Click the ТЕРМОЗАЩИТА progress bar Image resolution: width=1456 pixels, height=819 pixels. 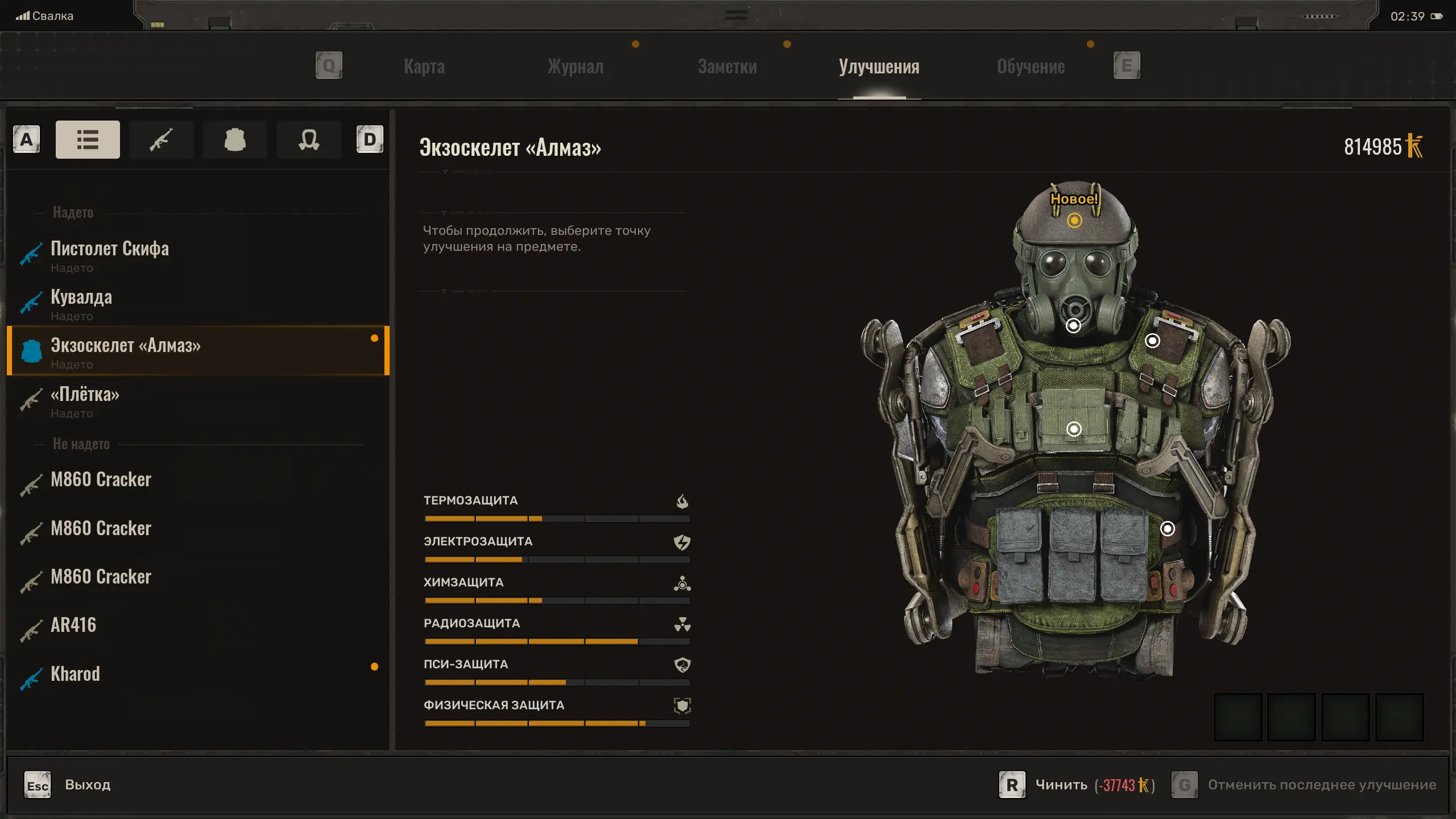tap(557, 519)
